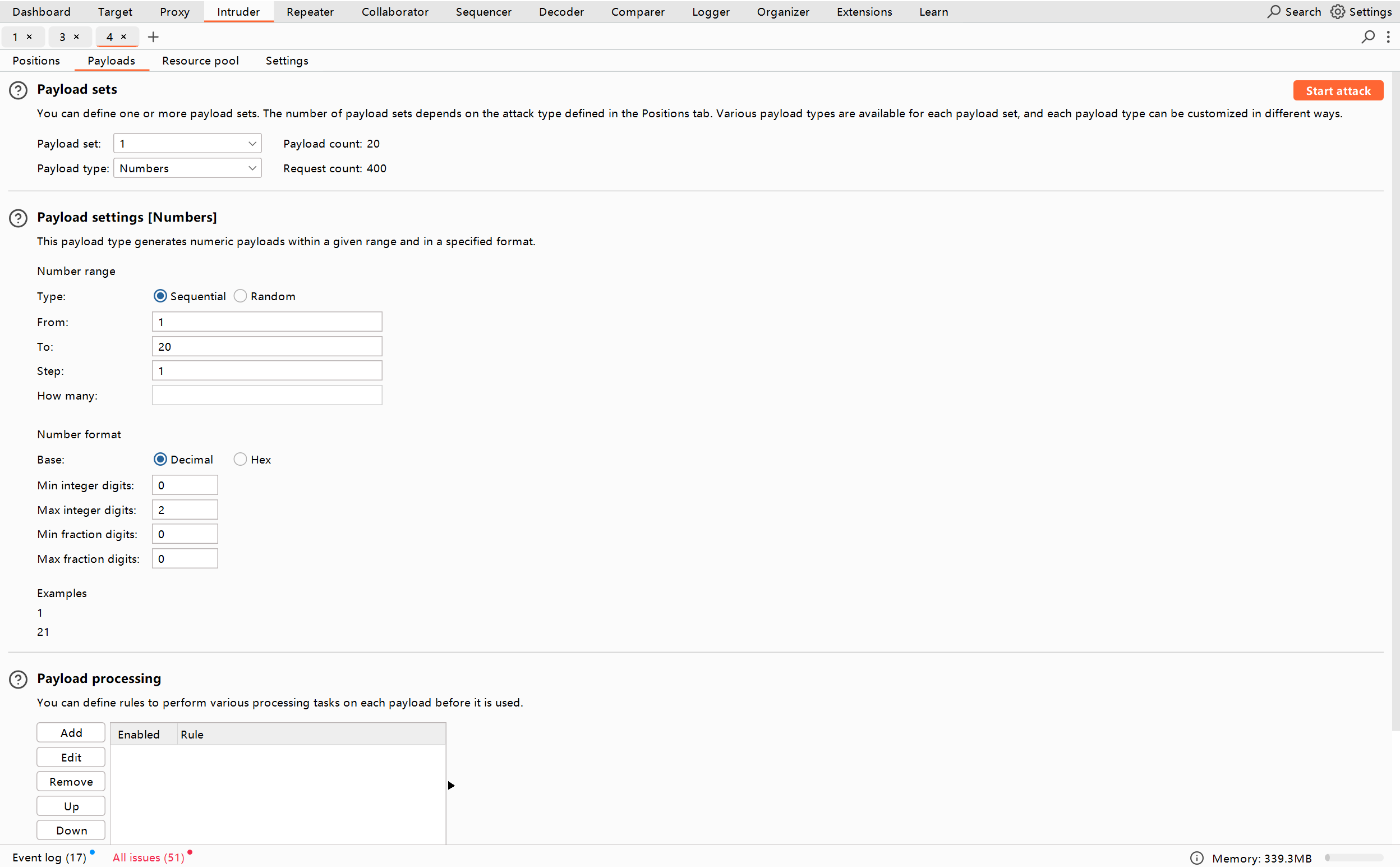This screenshot has width=1400, height=867.
Task: Click Edit in payload processing
Action: pos(71,758)
